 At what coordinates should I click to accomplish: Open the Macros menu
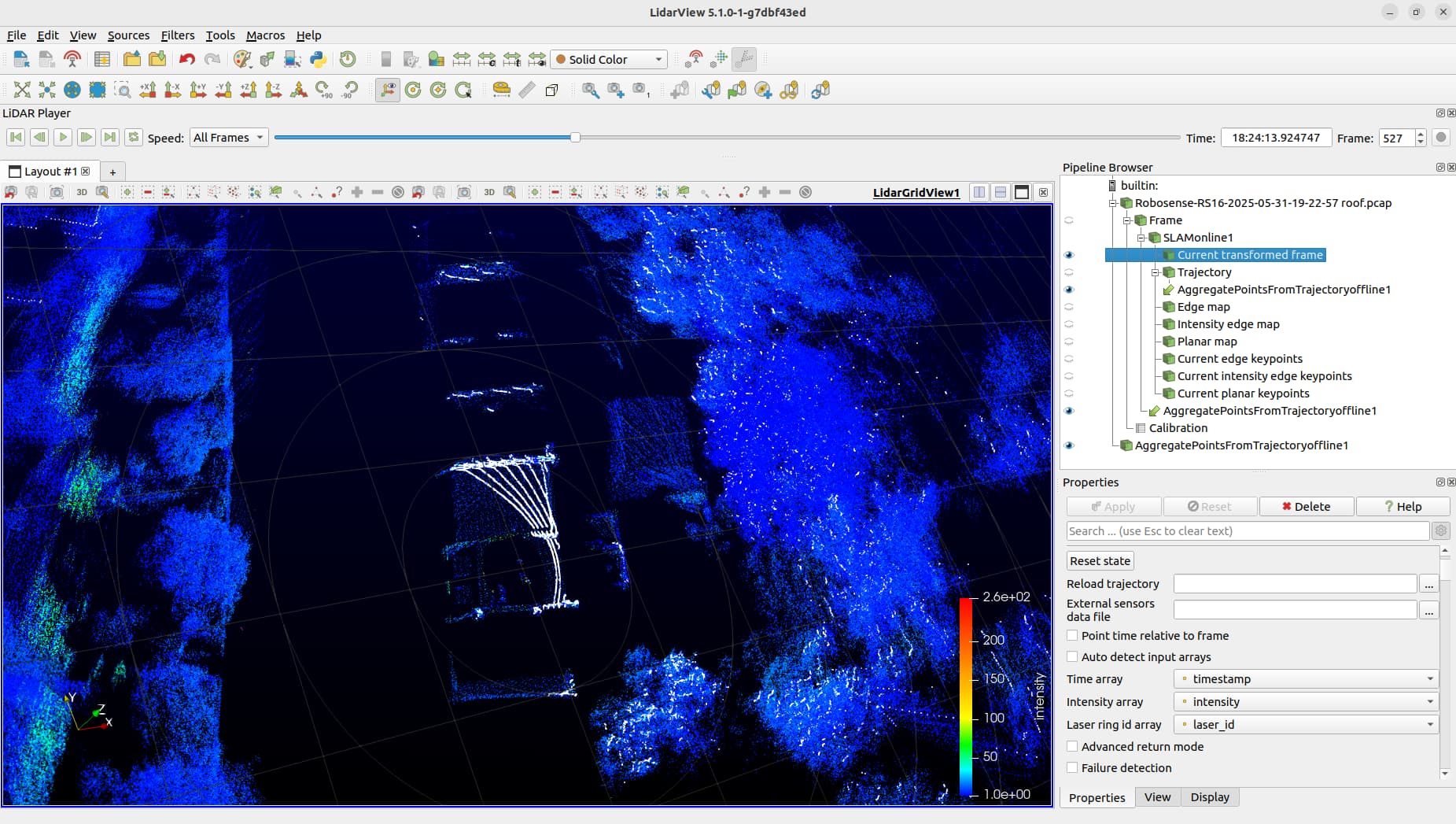265,35
